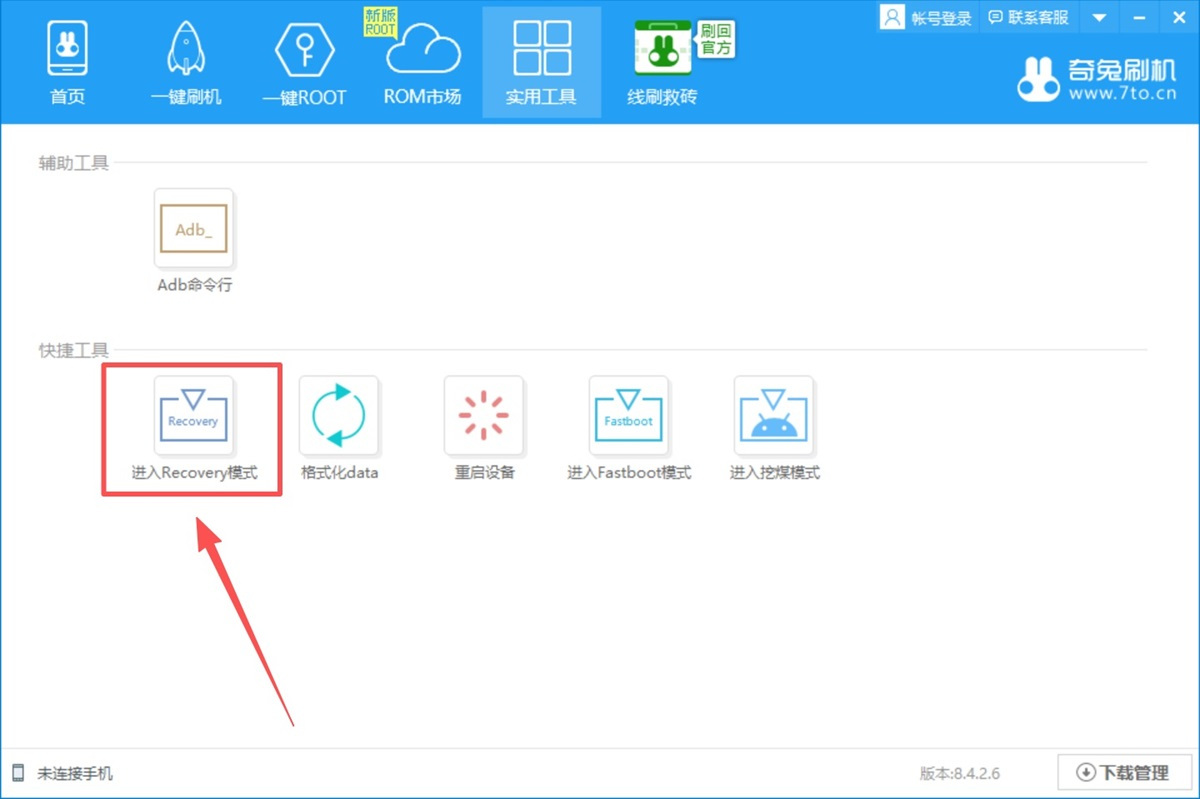
Task: Open the Adb命令行 tool
Action: point(194,229)
